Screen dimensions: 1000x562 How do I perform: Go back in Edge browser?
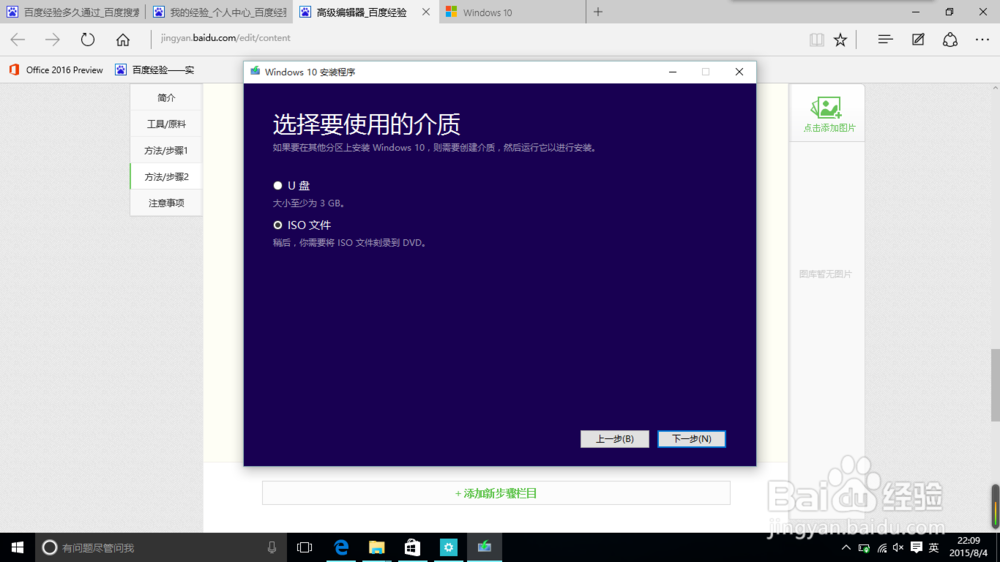point(18,40)
